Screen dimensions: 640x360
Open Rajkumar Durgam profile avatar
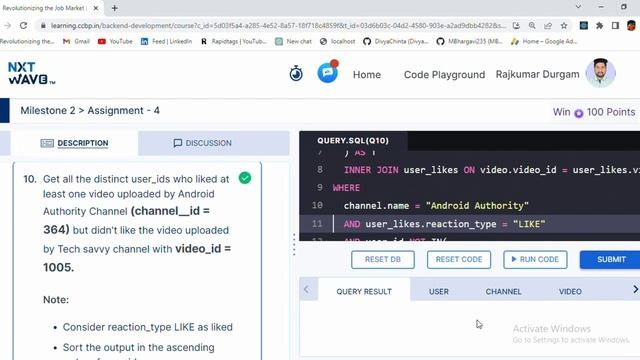coord(600,73)
